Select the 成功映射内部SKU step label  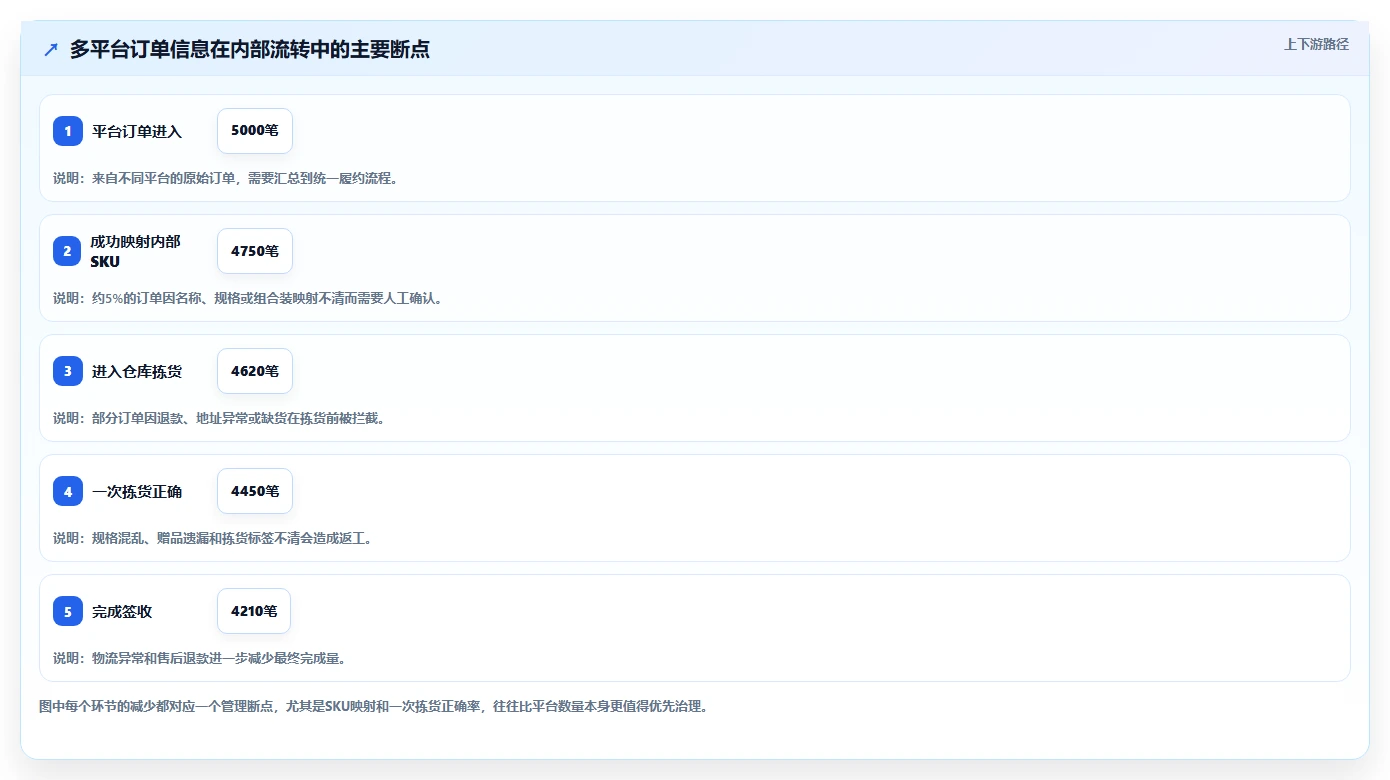point(136,251)
